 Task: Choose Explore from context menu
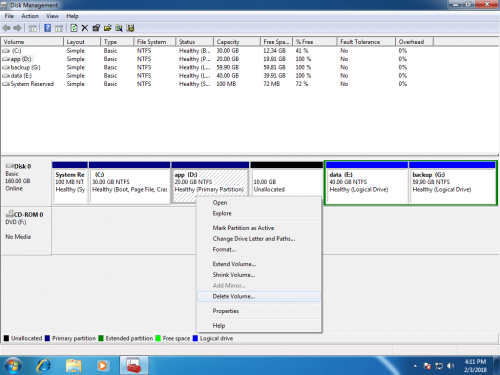(259, 213)
